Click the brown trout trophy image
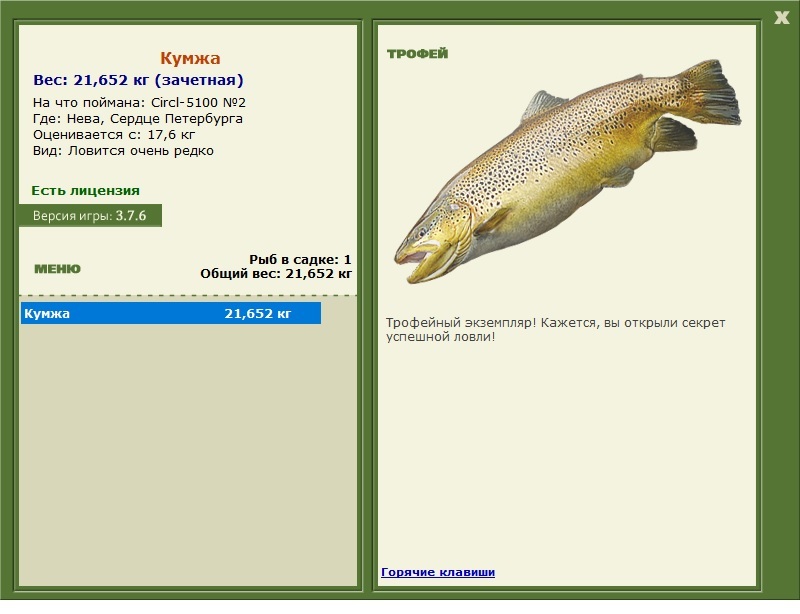The height and width of the screenshot is (614, 800). [567, 175]
